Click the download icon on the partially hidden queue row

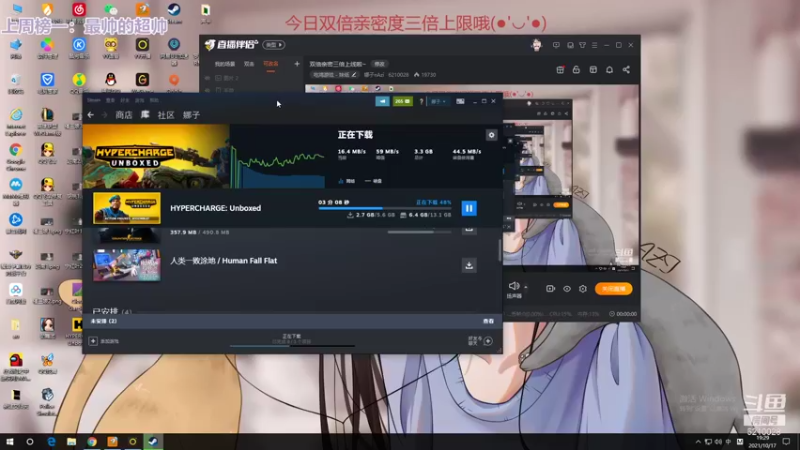[469, 230]
